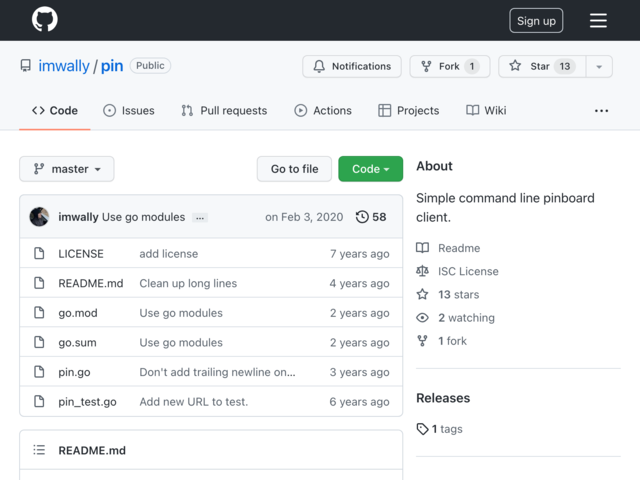Open the README table of contents icon
Viewport: 640px width, 480px height.
click(x=39, y=450)
